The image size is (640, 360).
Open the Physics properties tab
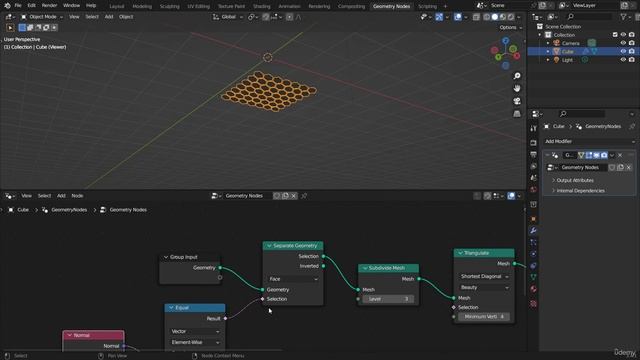pos(533,254)
